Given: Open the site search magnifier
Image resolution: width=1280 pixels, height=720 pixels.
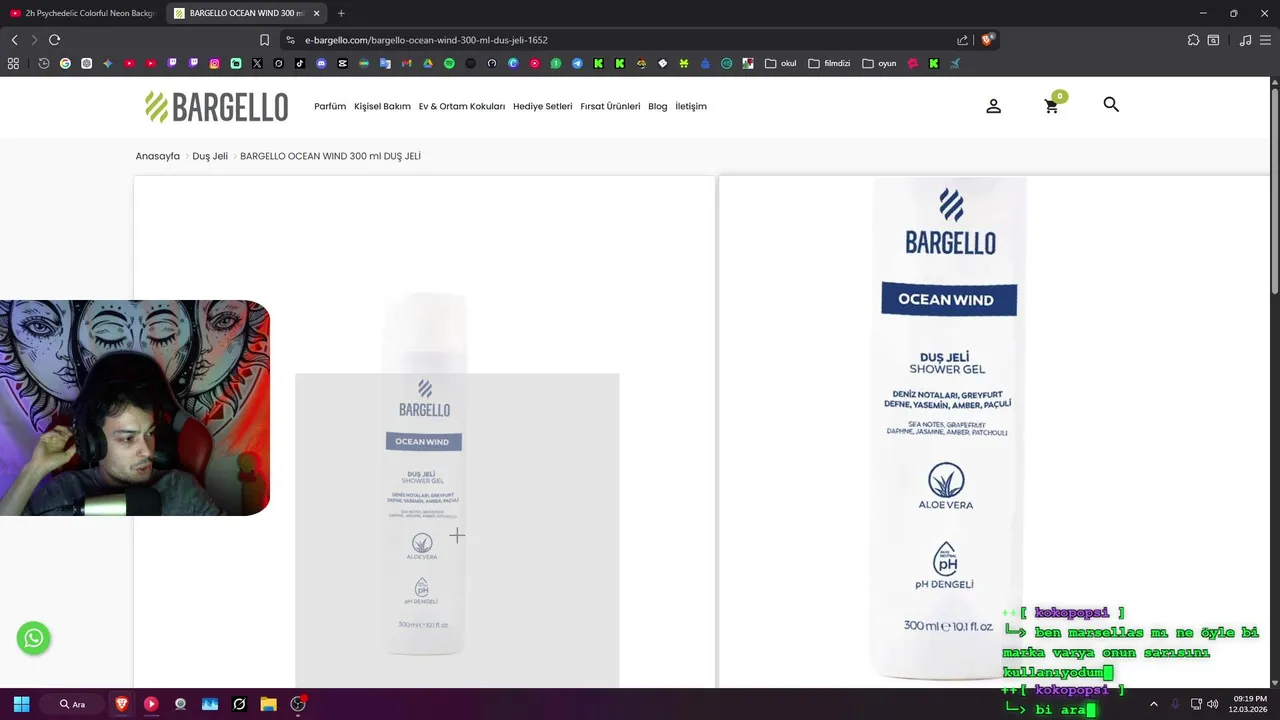Looking at the screenshot, I should (x=1111, y=104).
